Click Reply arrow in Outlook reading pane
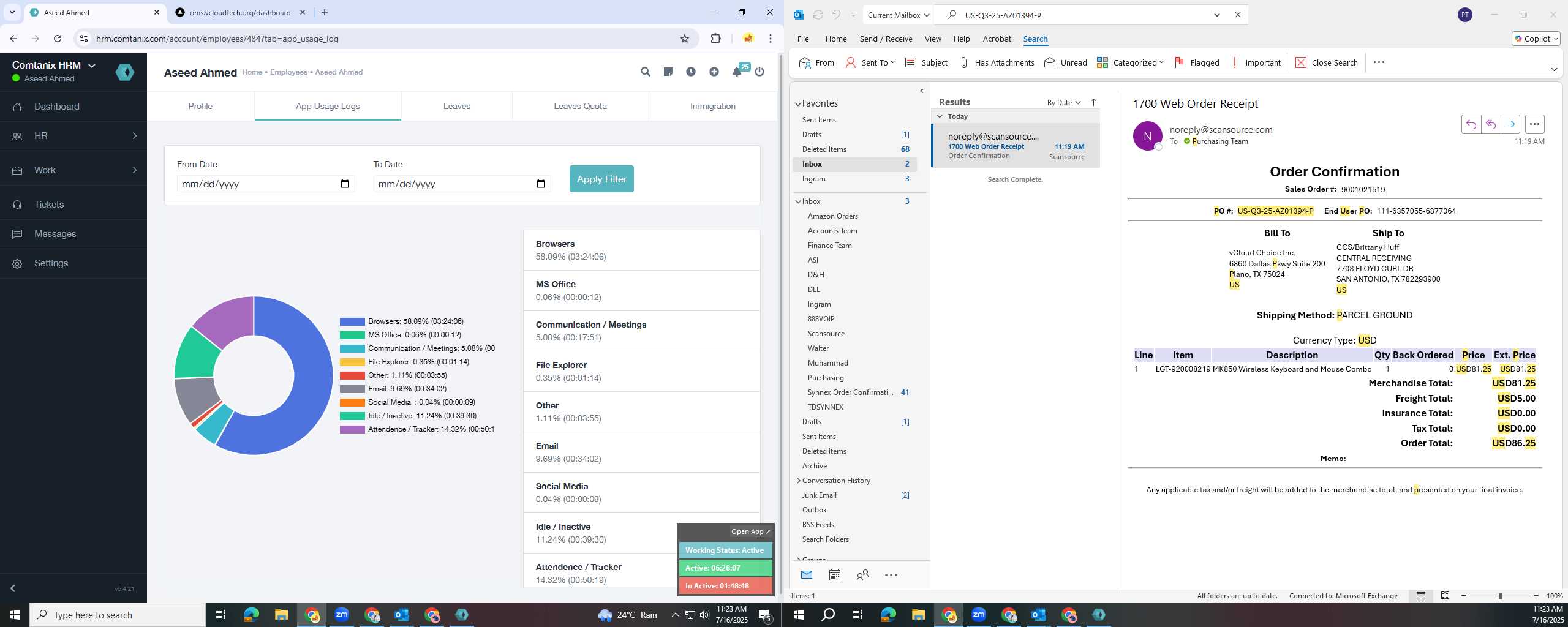 click(1471, 124)
